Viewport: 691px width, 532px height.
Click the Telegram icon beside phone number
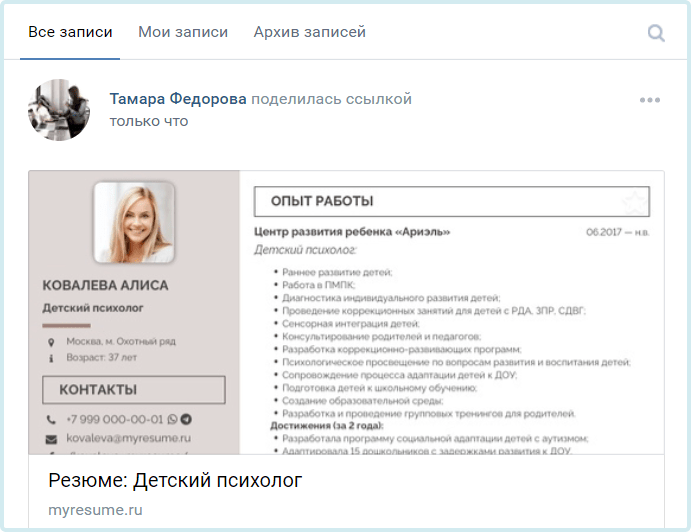(x=186, y=419)
